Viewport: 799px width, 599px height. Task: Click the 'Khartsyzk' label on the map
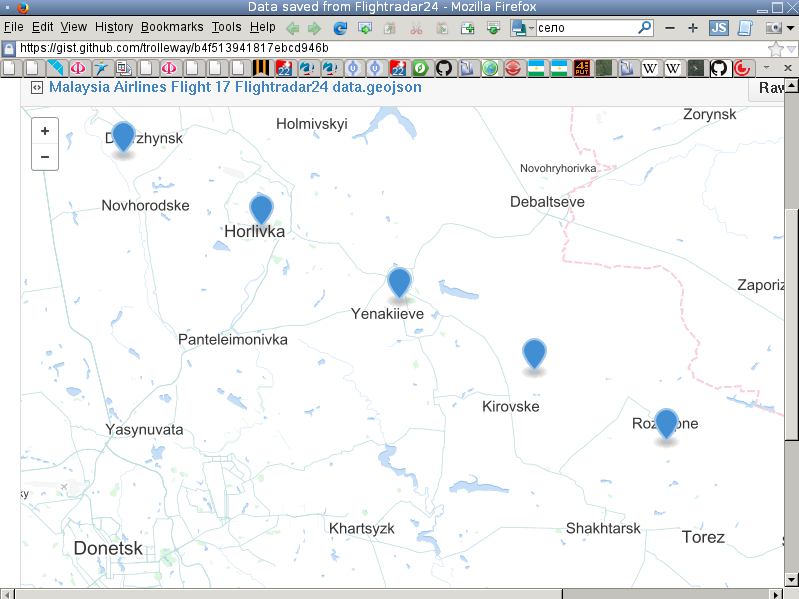point(361,529)
